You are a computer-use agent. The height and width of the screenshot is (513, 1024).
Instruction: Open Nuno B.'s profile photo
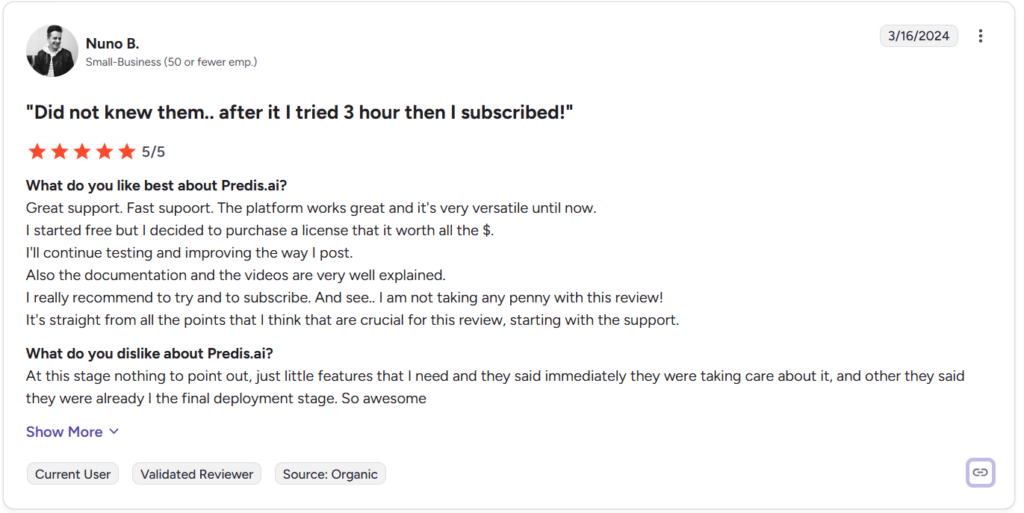52,51
